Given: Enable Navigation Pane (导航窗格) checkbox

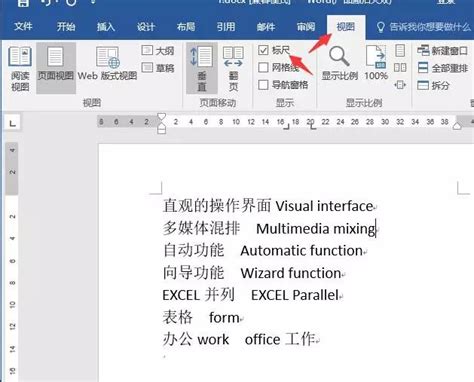Looking at the screenshot, I should point(263,85).
